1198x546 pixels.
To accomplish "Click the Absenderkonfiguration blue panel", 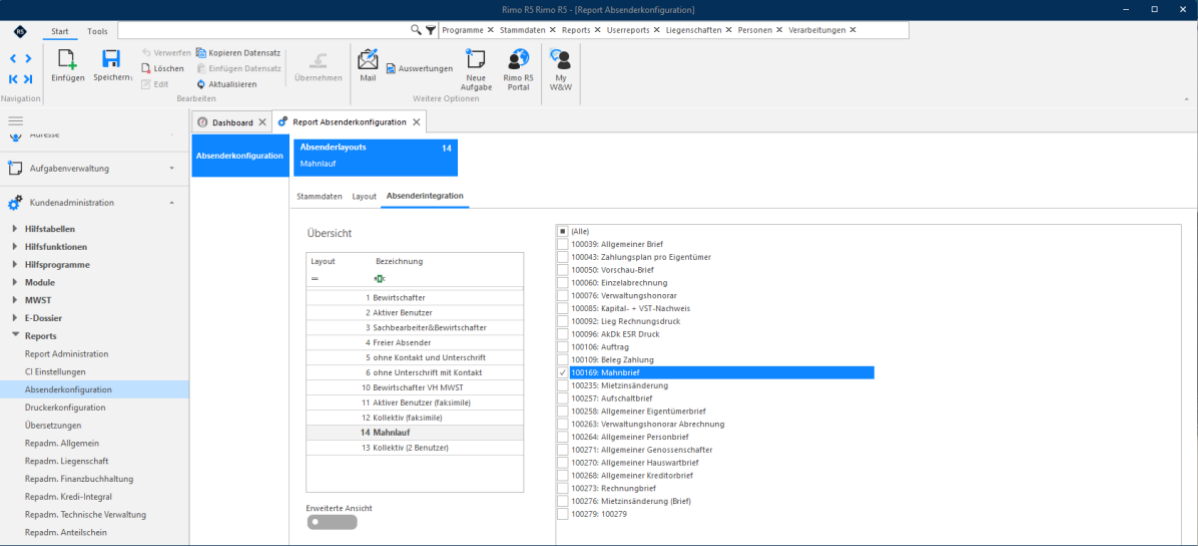I will (241, 156).
